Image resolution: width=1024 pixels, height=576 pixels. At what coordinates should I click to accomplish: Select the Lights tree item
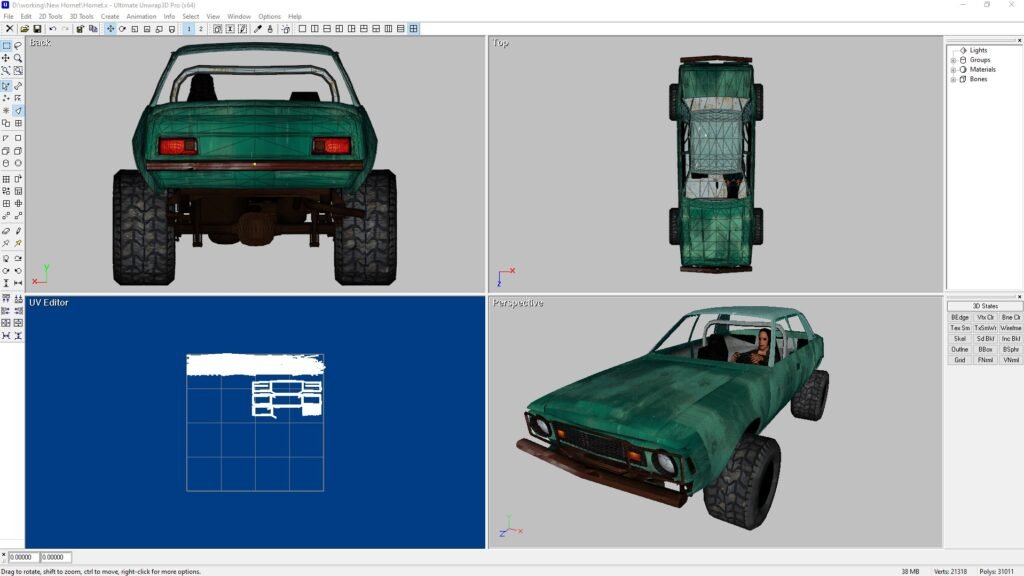click(x=977, y=50)
